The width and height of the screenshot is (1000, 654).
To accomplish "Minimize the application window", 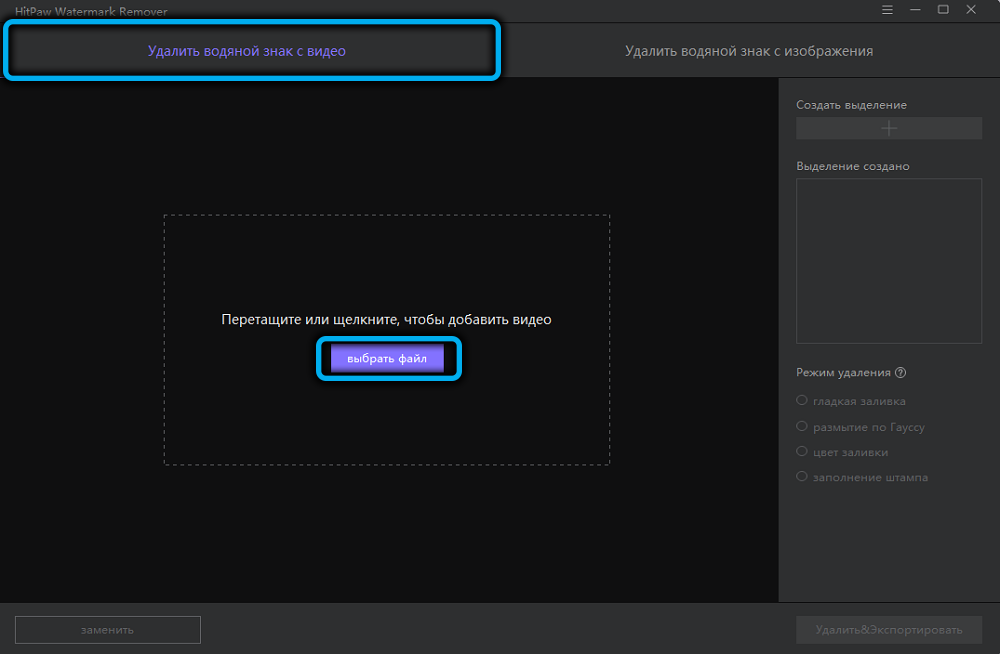I will [x=915, y=9].
